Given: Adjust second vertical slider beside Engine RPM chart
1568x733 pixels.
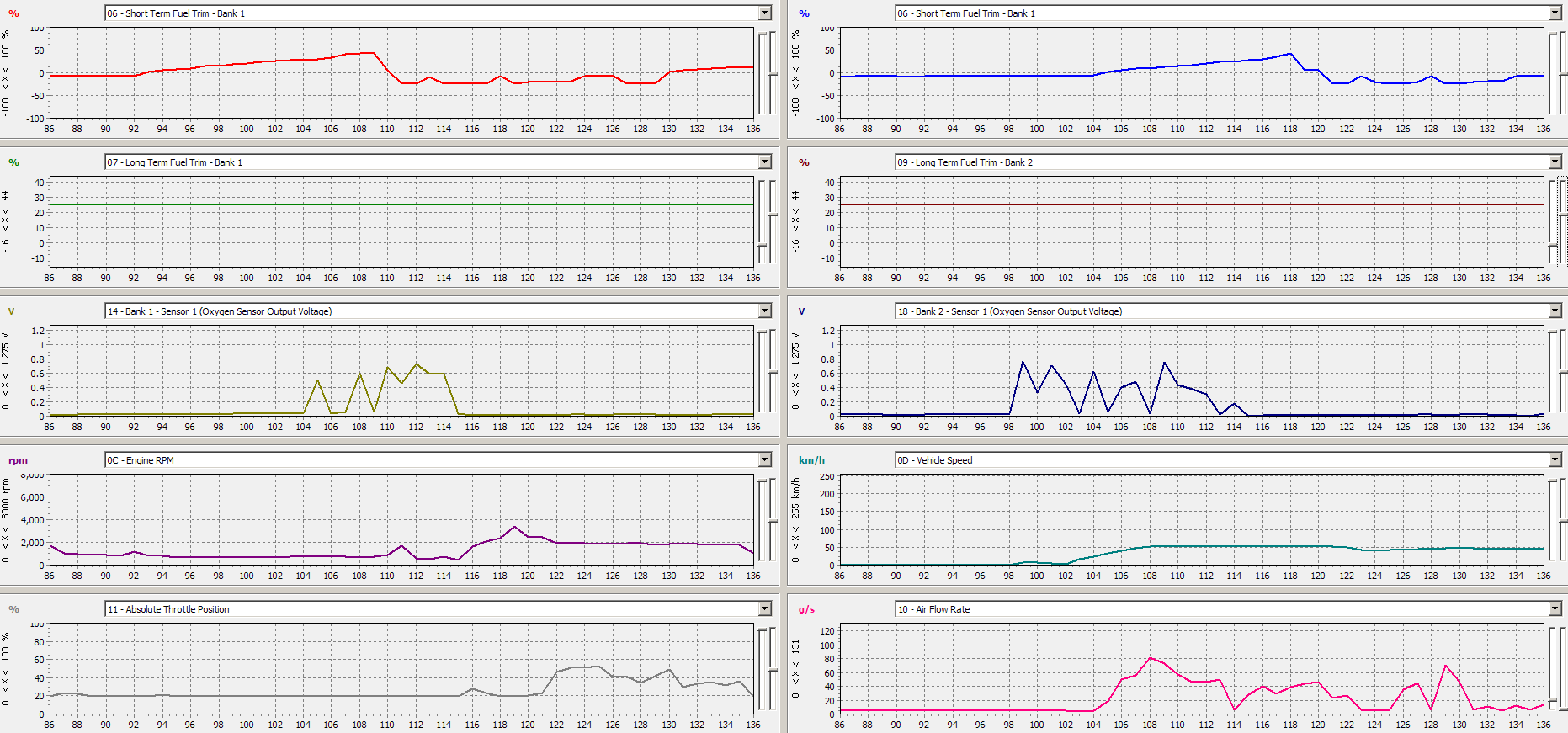Looking at the screenshot, I should [773, 519].
